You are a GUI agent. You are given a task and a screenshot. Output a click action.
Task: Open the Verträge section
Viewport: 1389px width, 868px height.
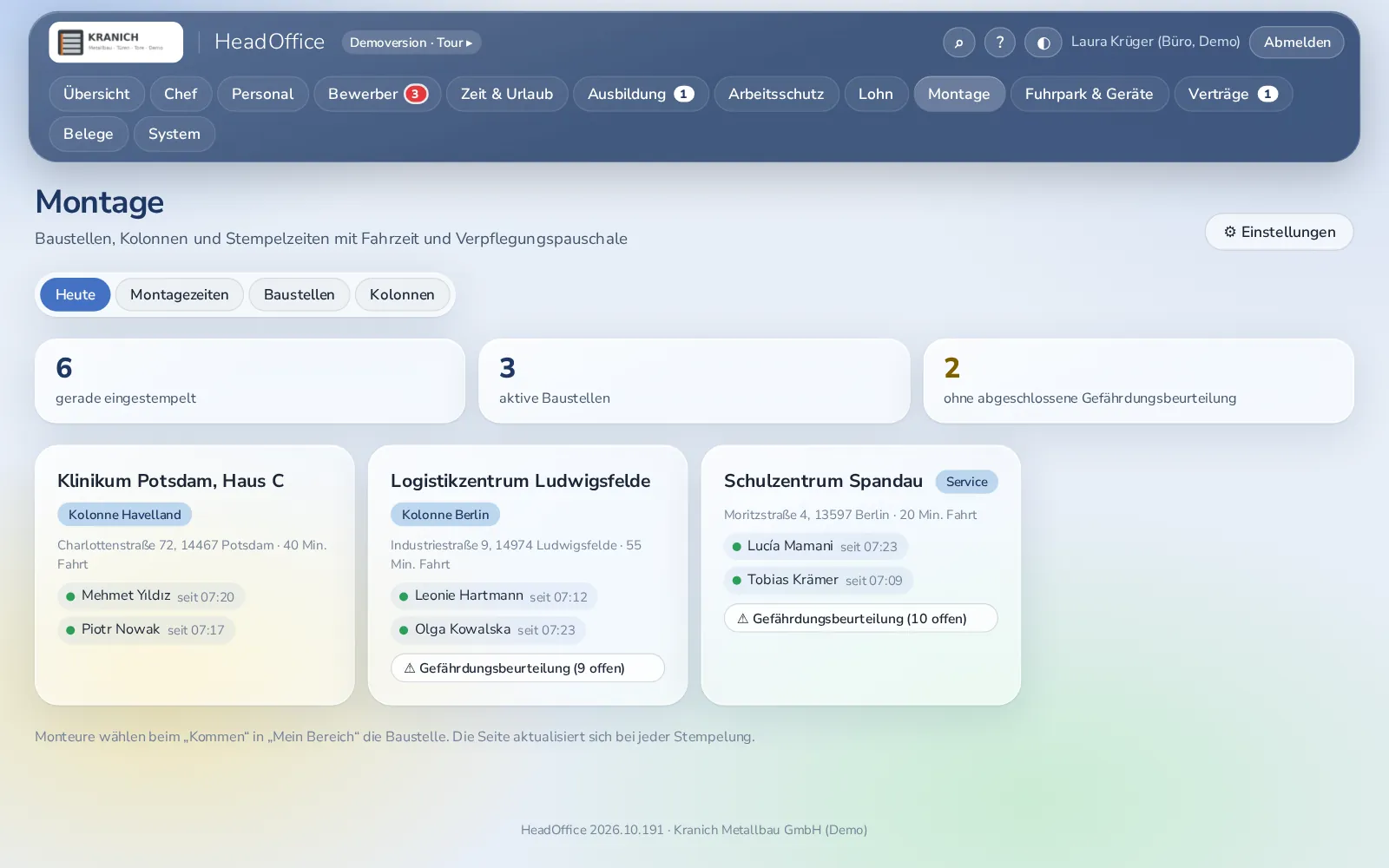click(x=1234, y=94)
